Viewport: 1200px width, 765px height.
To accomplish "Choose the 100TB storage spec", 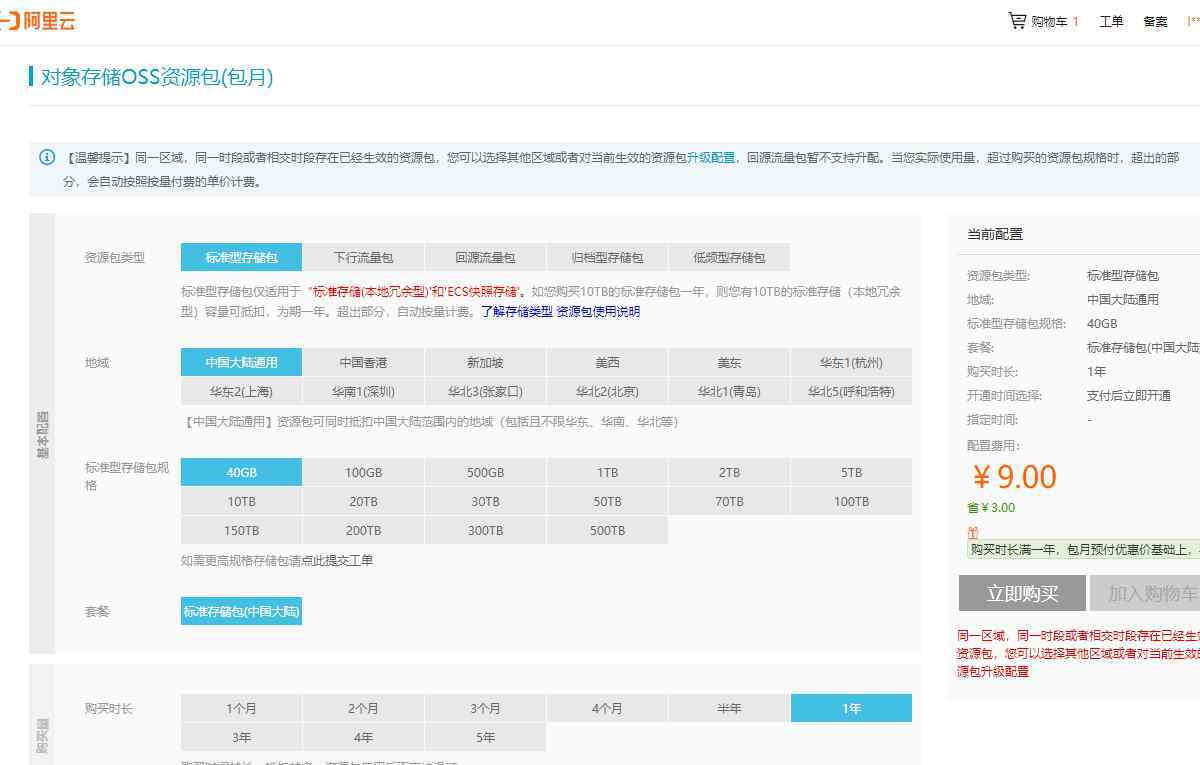I will (851, 501).
